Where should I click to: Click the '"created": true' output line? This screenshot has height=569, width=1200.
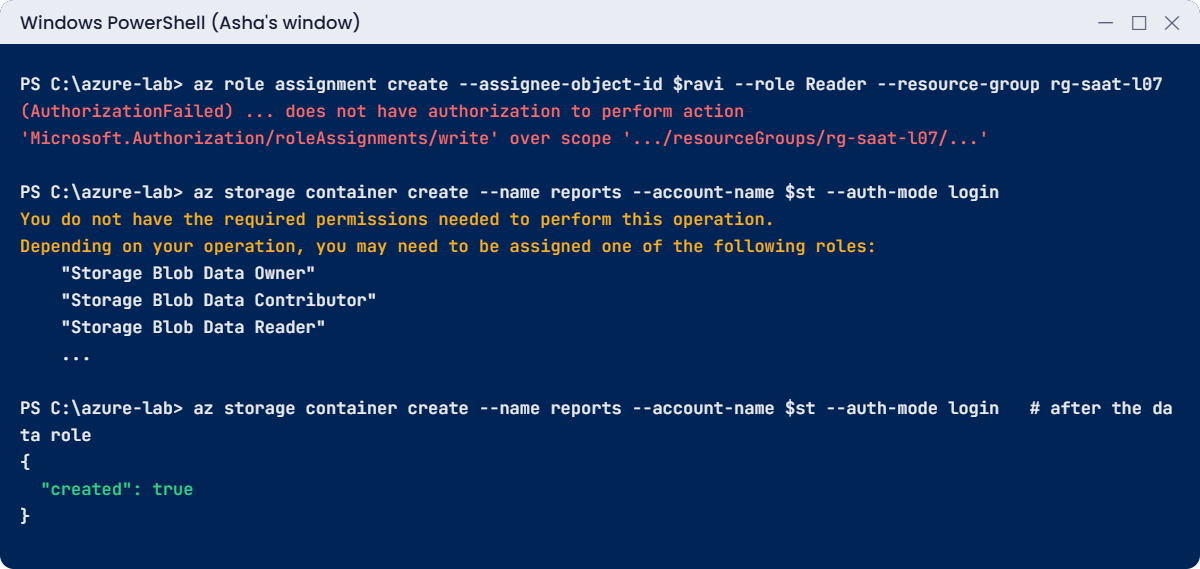point(117,489)
